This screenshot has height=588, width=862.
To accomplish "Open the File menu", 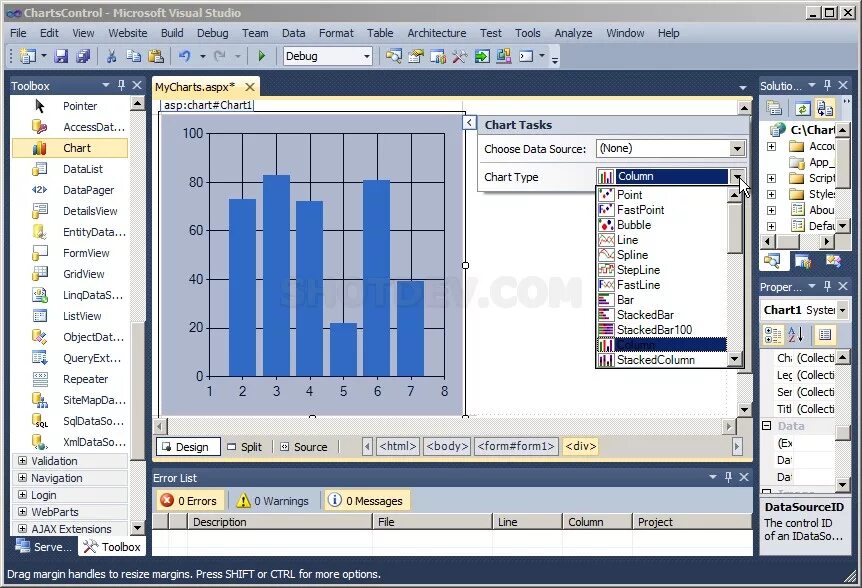I will [18, 33].
